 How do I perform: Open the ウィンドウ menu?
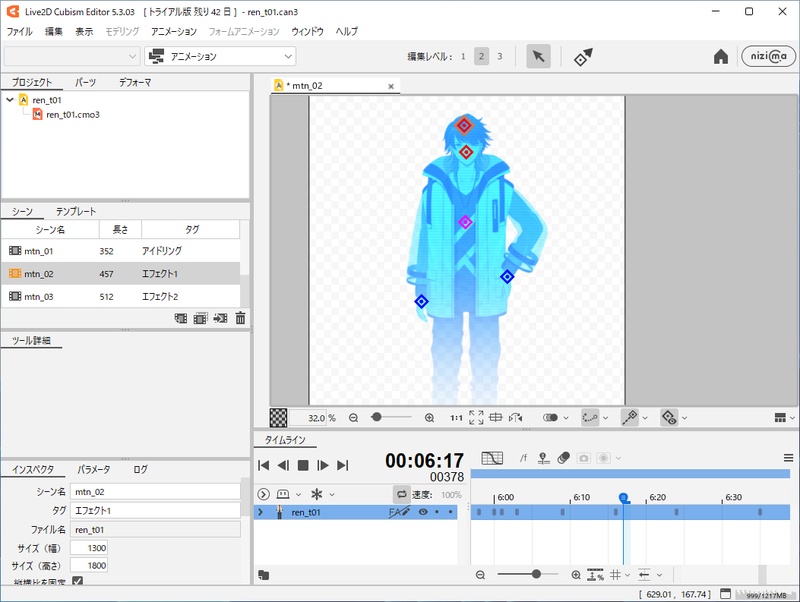(x=307, y=31)
